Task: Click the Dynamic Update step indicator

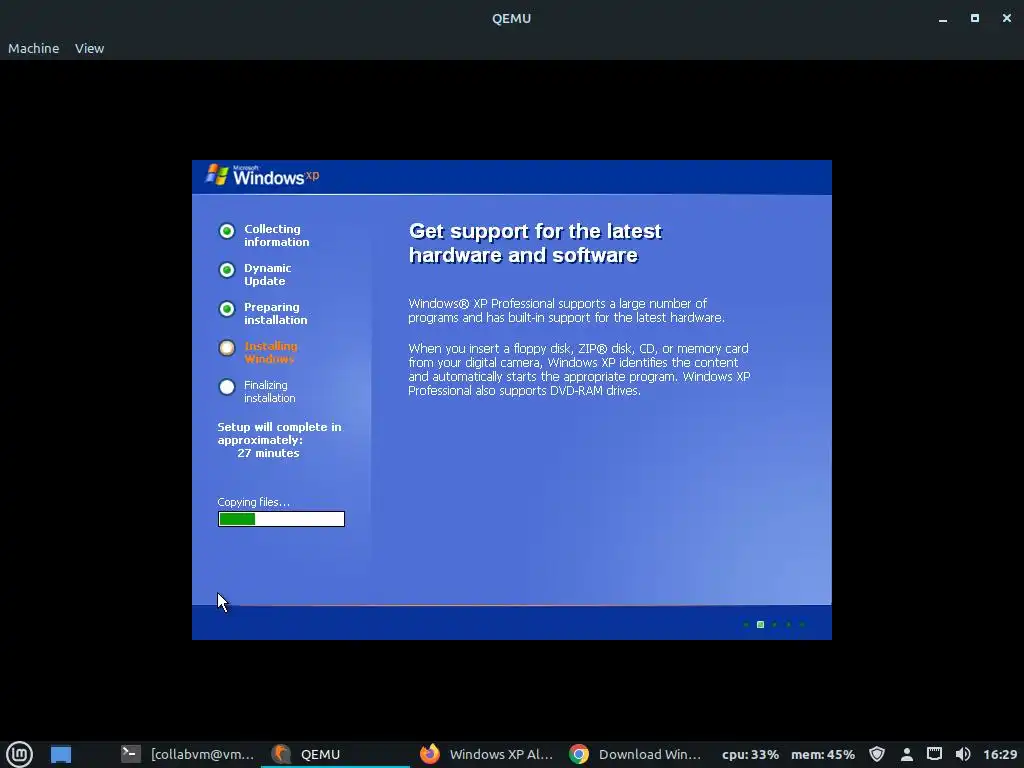Action: [x=227, y=270]
